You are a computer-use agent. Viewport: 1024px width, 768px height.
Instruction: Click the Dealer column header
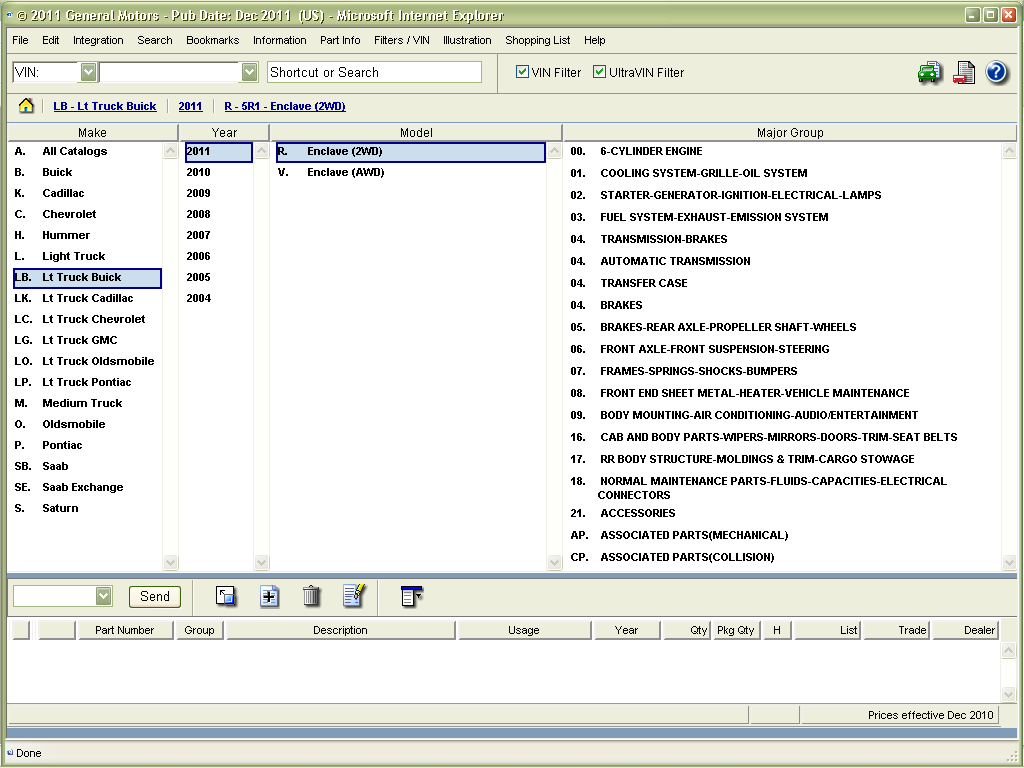[x=965, y=630]
